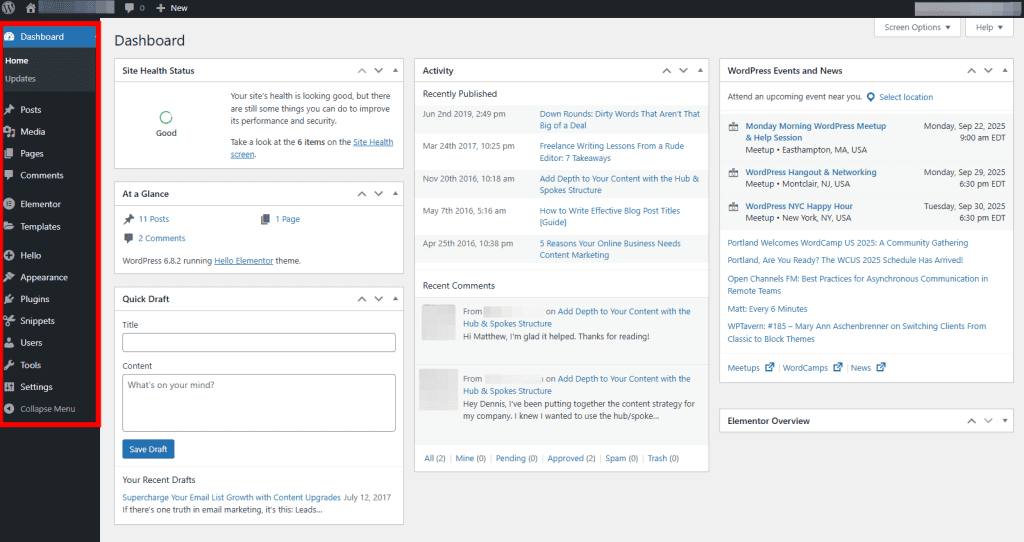Click the Snippets scissors icon
Image resolution: width=1024 pixels, height=542 pixels.
coord(9,321)
